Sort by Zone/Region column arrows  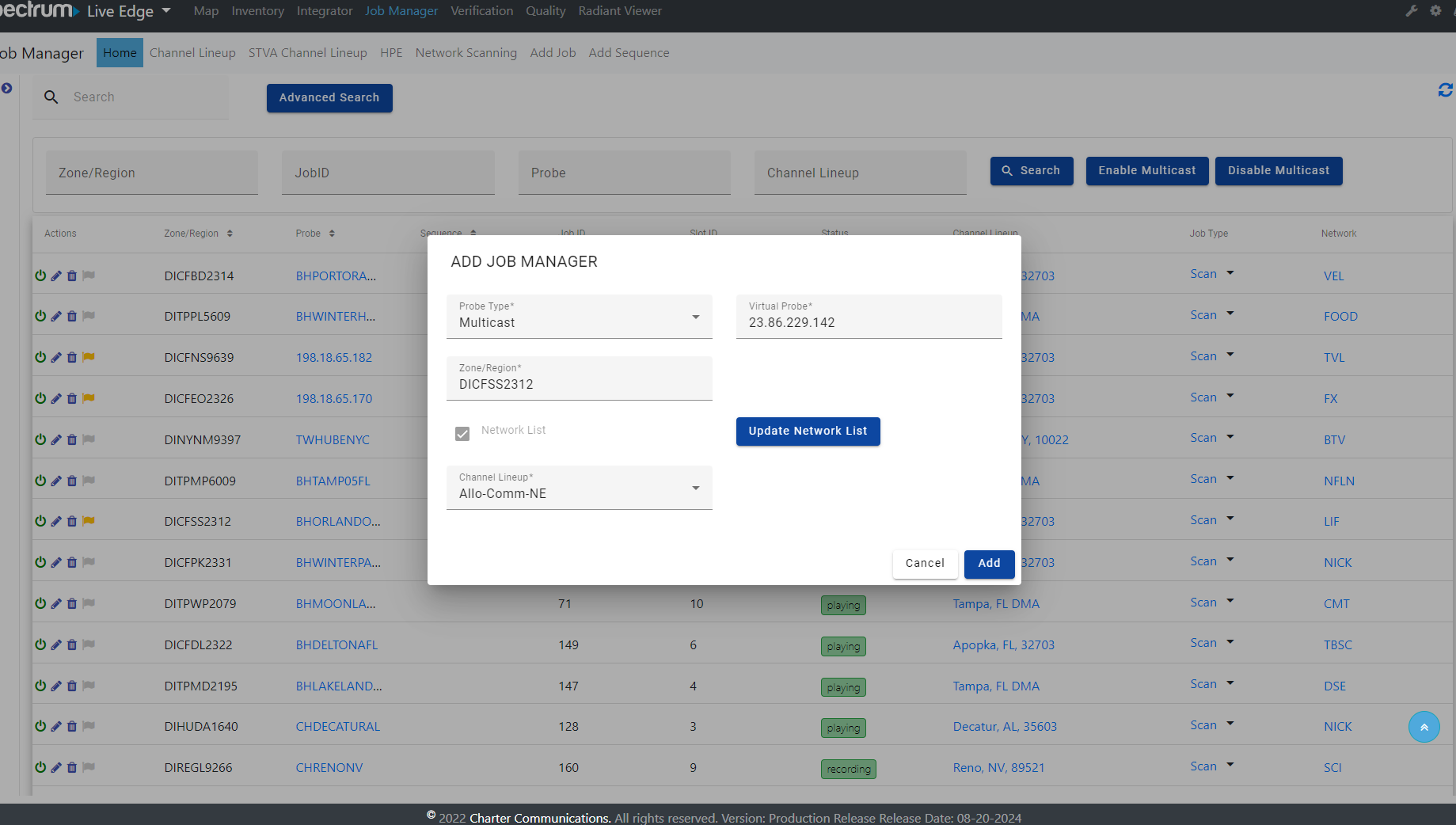(230, 234)
